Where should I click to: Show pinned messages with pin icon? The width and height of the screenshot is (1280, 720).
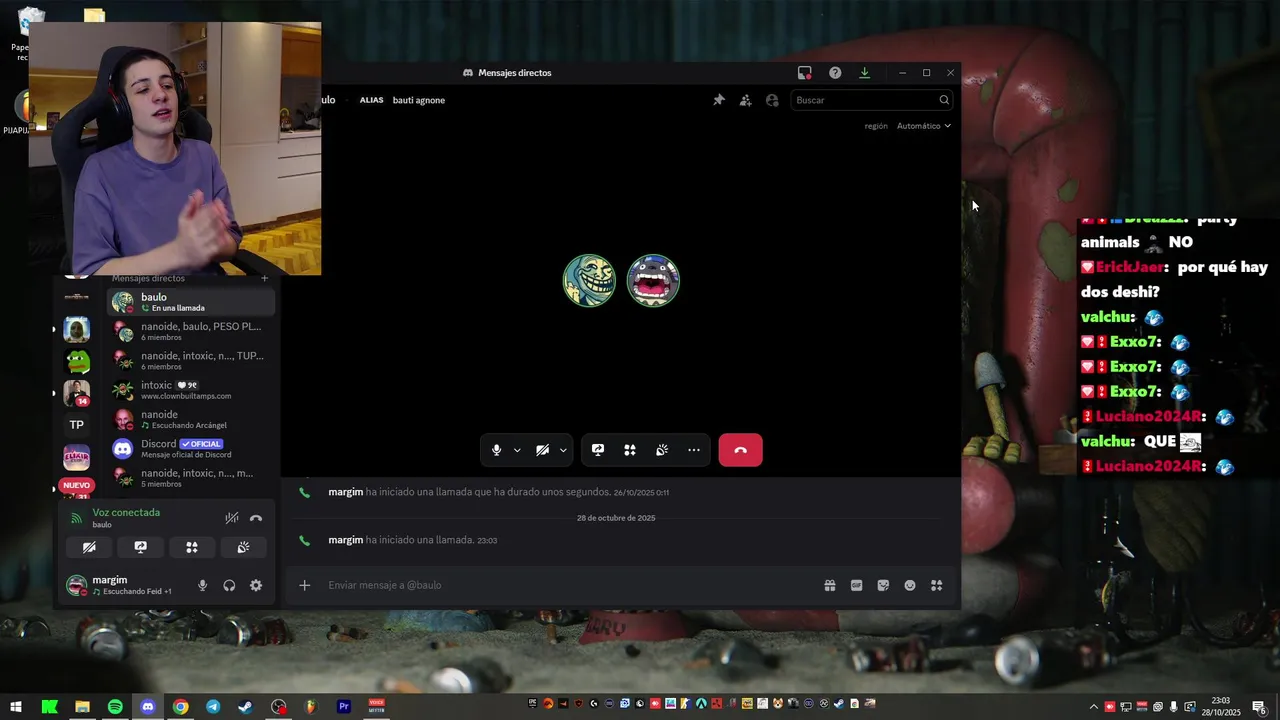[x=718, y=100]
